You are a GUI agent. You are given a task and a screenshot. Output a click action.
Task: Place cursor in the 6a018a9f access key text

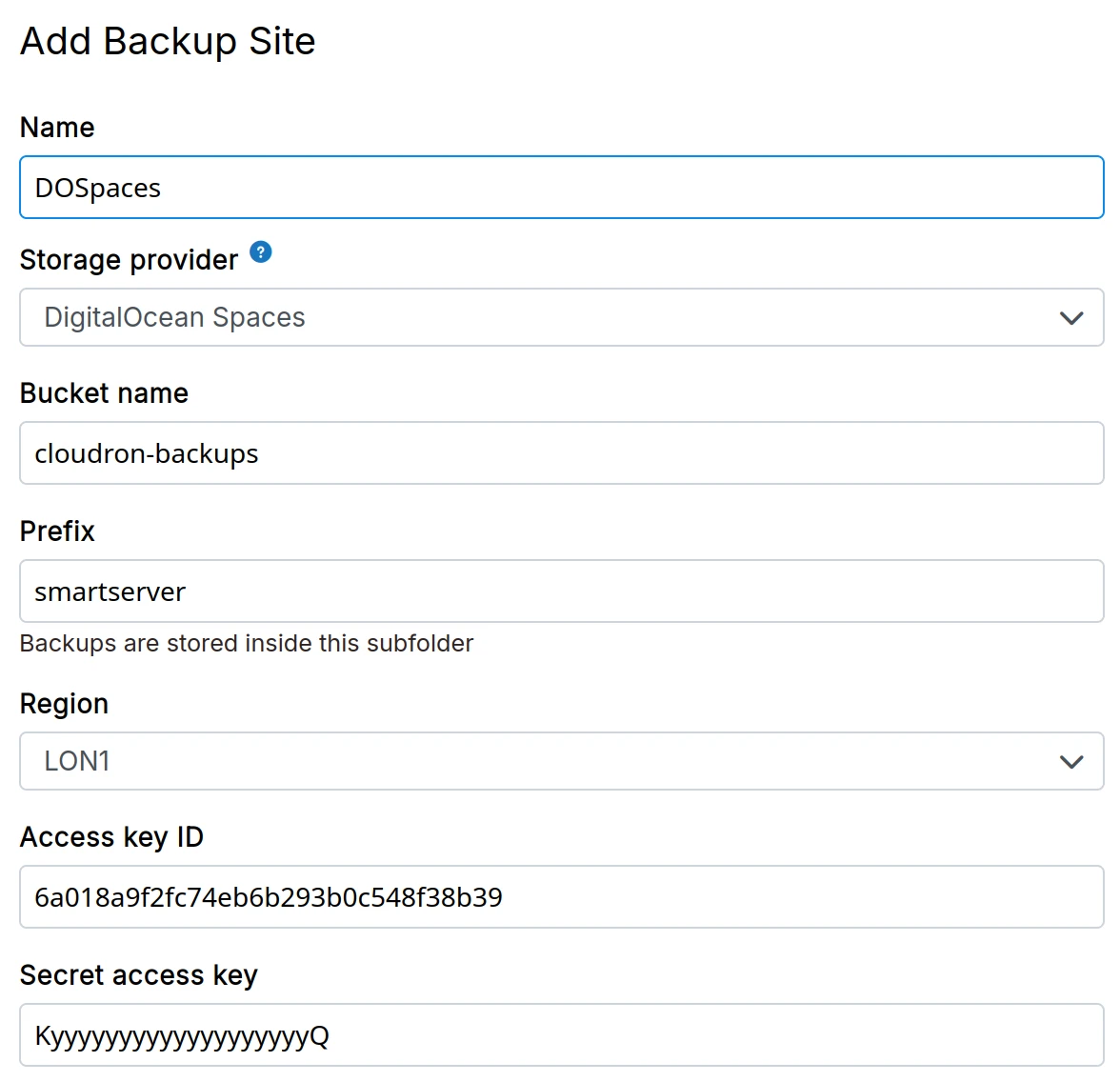click(x=268, y=898)
